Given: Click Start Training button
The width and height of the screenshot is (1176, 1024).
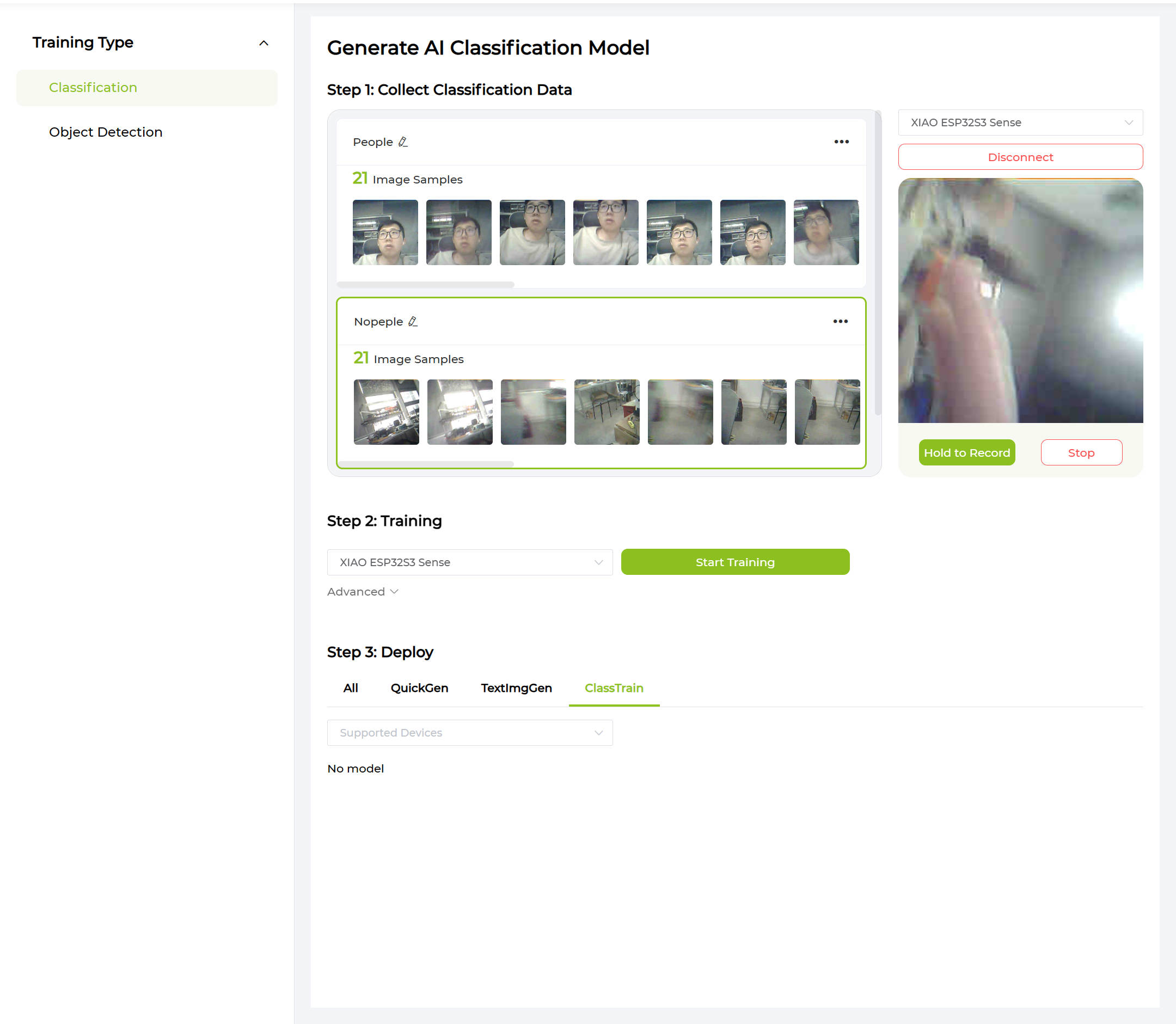Looking at the screenshot, I should point(735,562).
